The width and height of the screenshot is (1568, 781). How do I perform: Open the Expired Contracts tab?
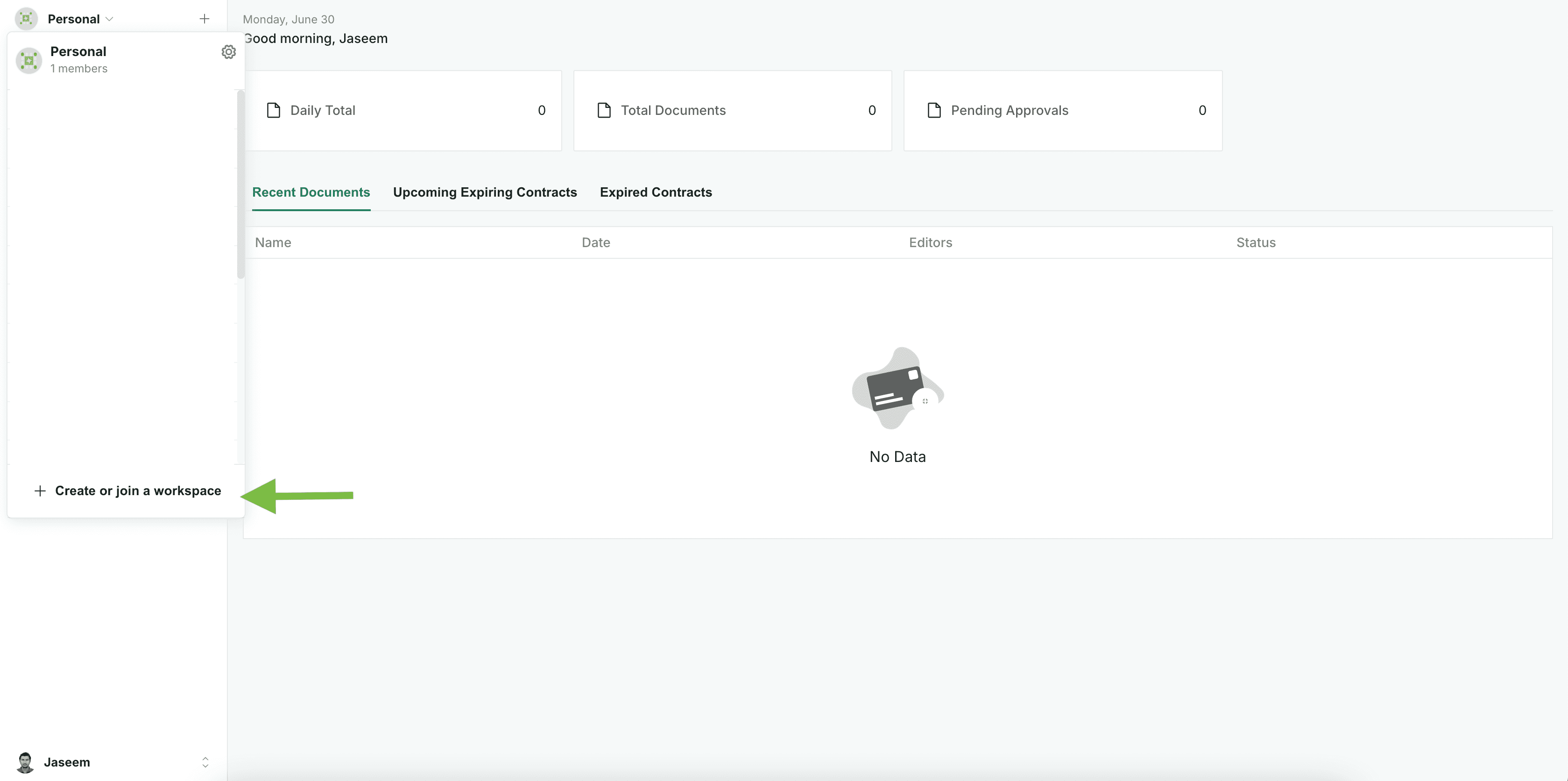(x=656, y=192)
